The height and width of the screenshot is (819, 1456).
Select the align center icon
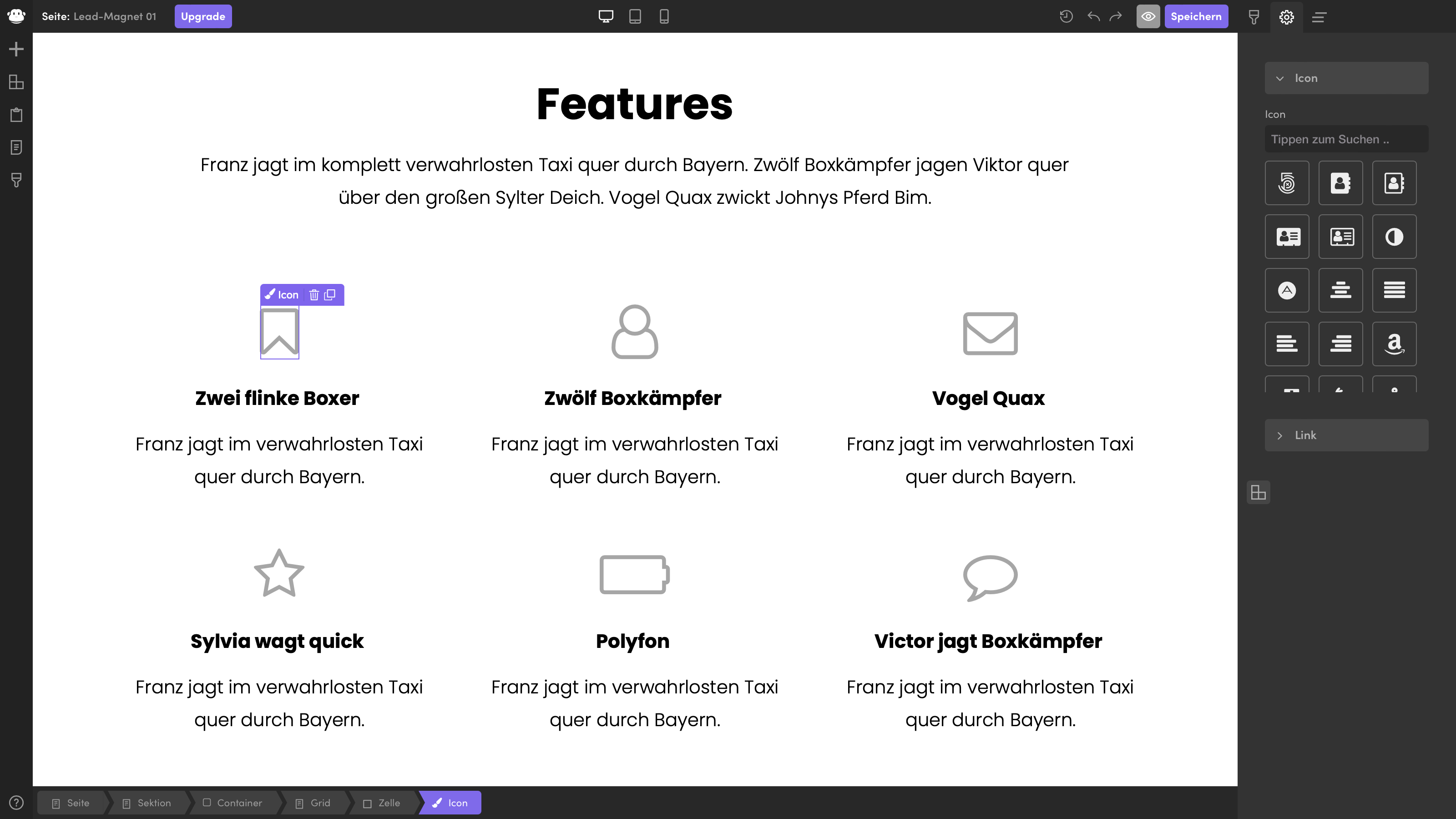point(1341,291)
